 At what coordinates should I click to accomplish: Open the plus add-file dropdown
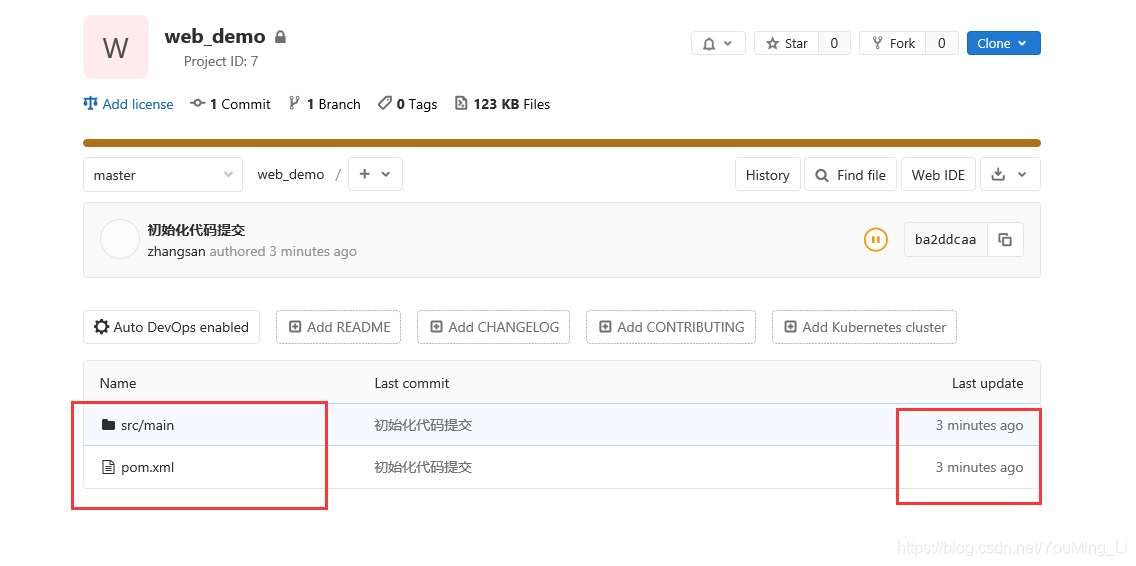tap(375, 175)
